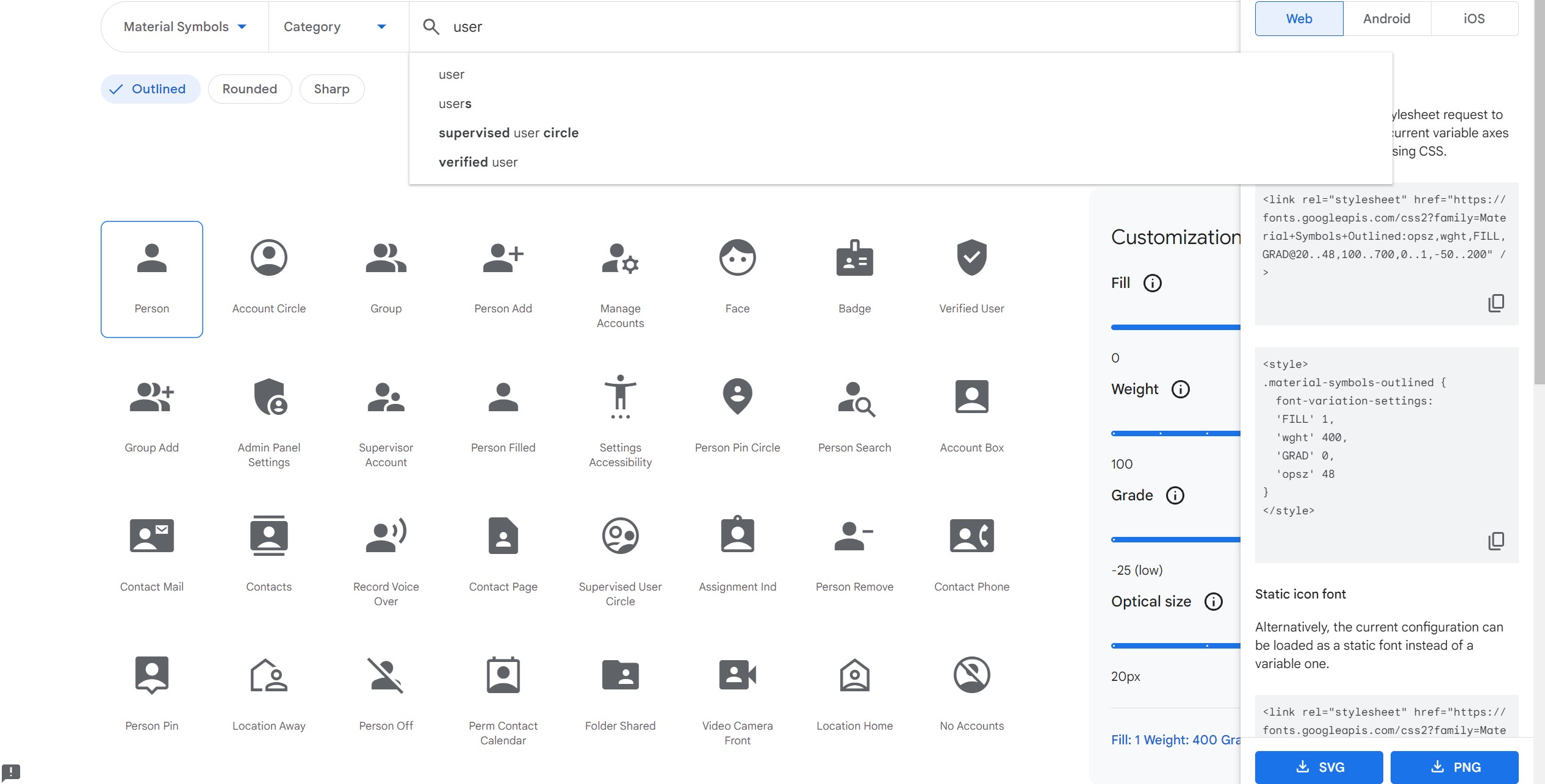1545x784 pixels.
Task: Select the Admin Panel Settings icon
Action: click(269, 397)
